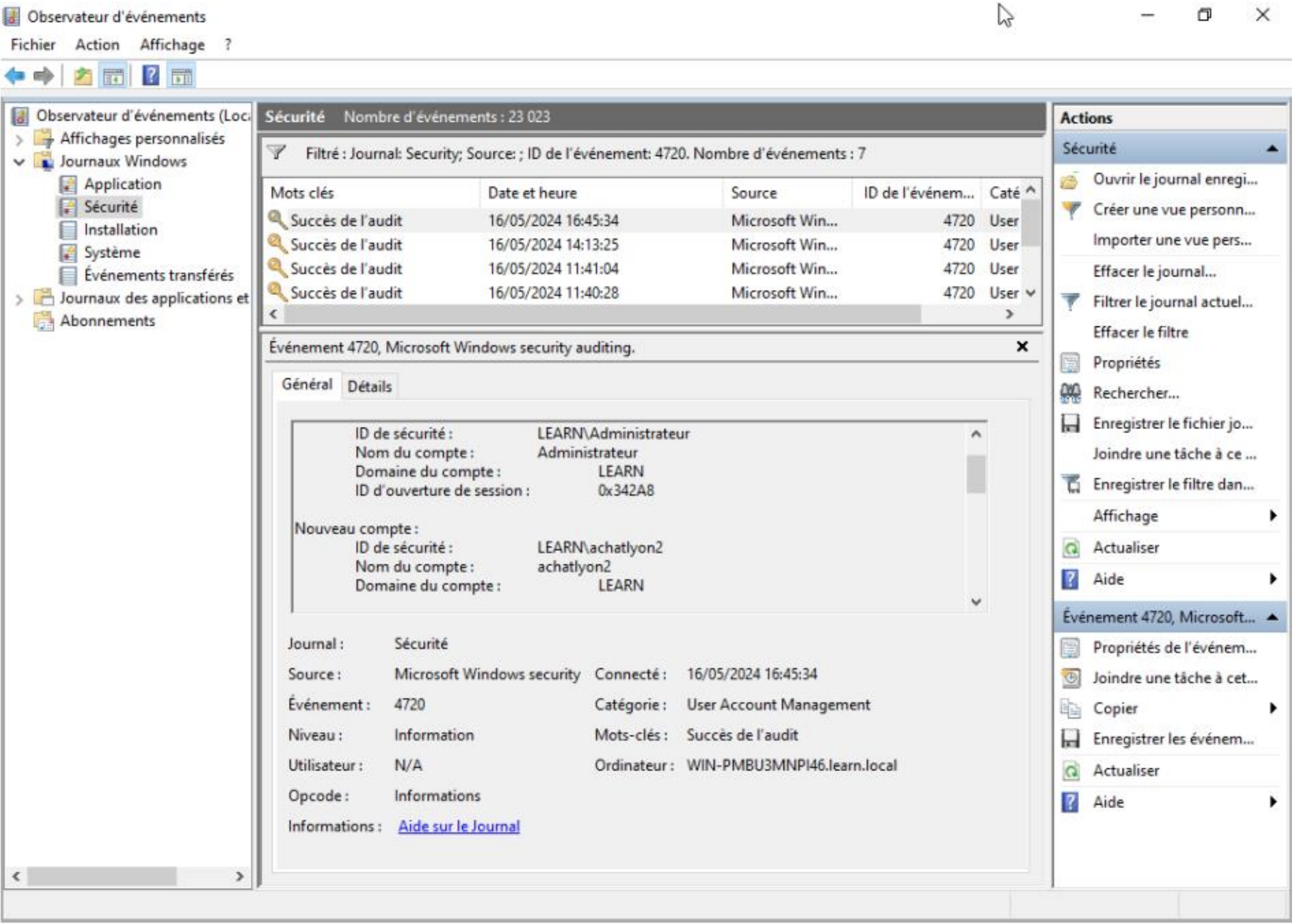
Task: Click 'Effacer le journal...' action
Action: pyautogui.click(x=1154, y=272)
